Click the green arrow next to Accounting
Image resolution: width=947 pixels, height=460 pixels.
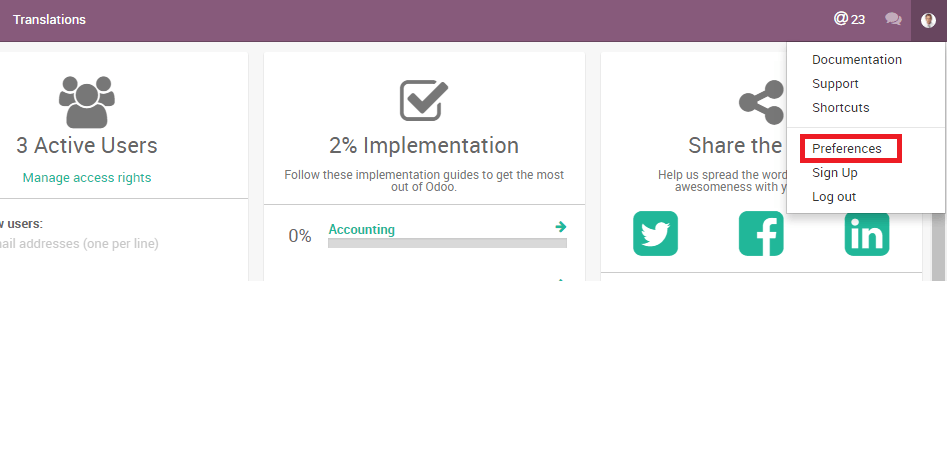[561, 227]
